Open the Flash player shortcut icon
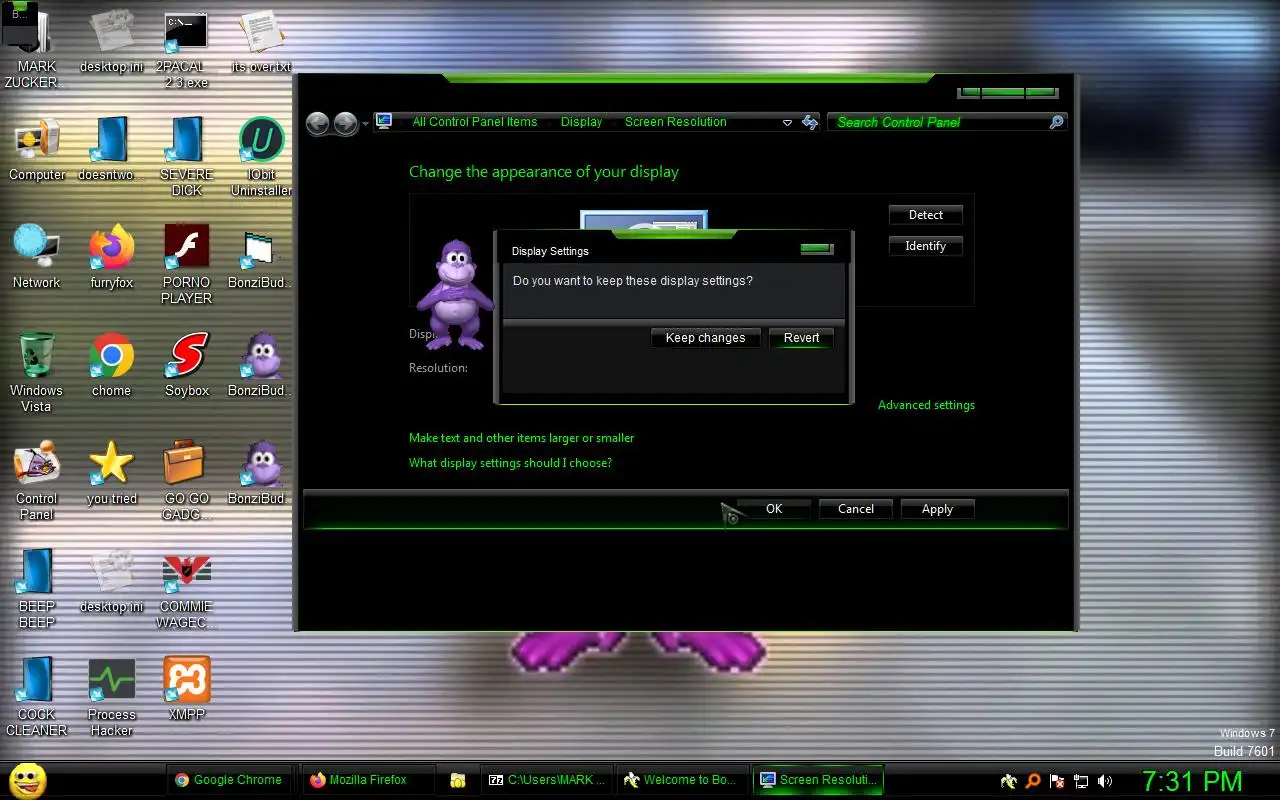The height and width of the screenshot is (800, 1280). click(x=186, y=265)
